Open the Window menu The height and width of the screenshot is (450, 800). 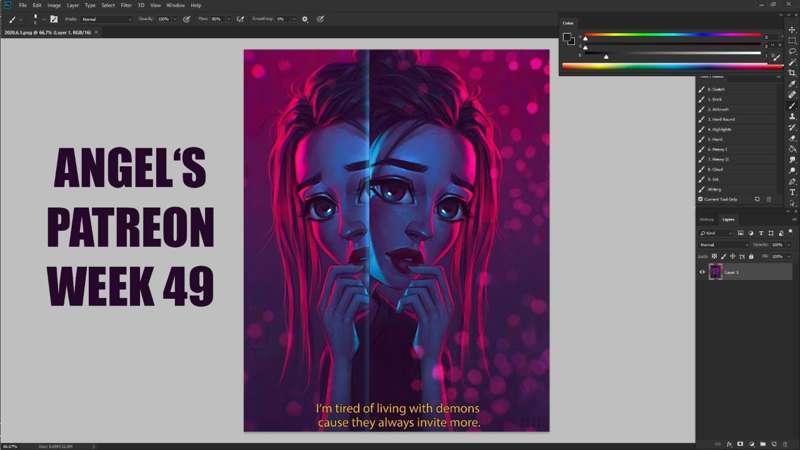coord(175,5)
